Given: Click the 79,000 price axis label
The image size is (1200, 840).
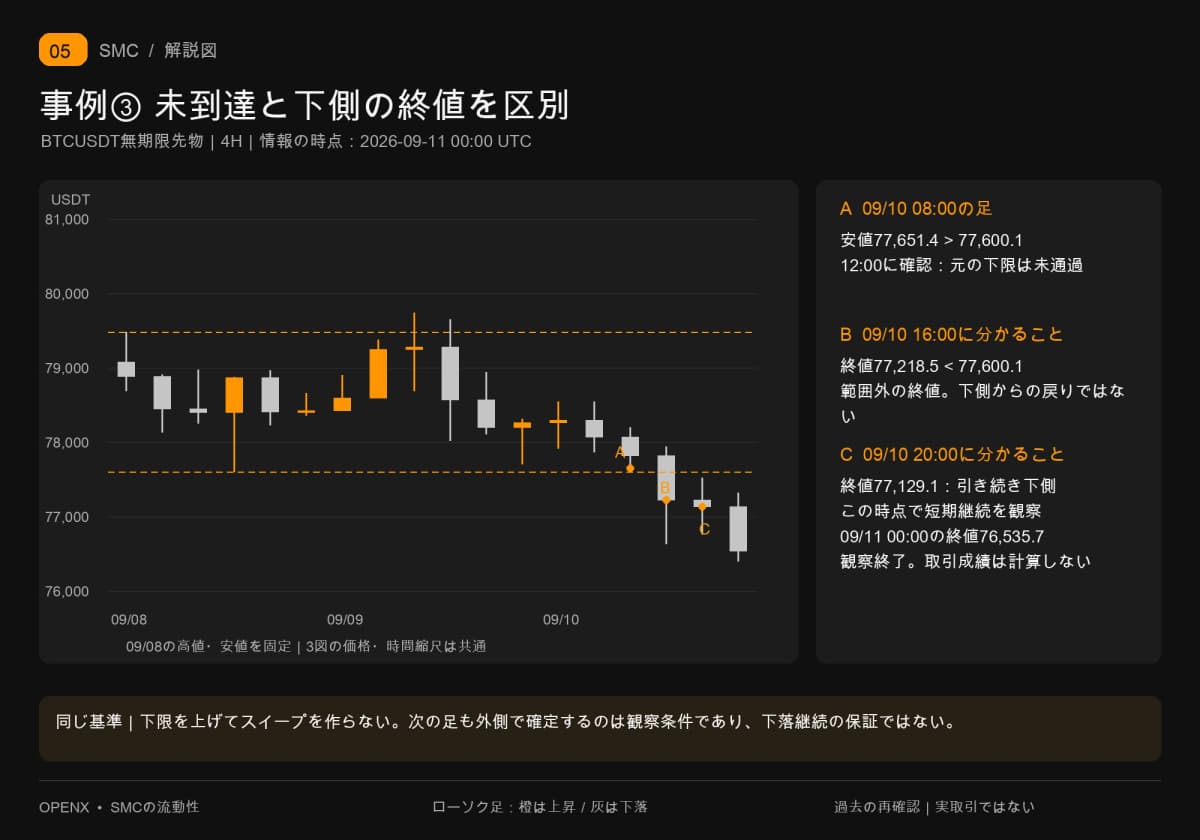Looking at the screenshot, I should pyautogui.click(x=68, y=368).
